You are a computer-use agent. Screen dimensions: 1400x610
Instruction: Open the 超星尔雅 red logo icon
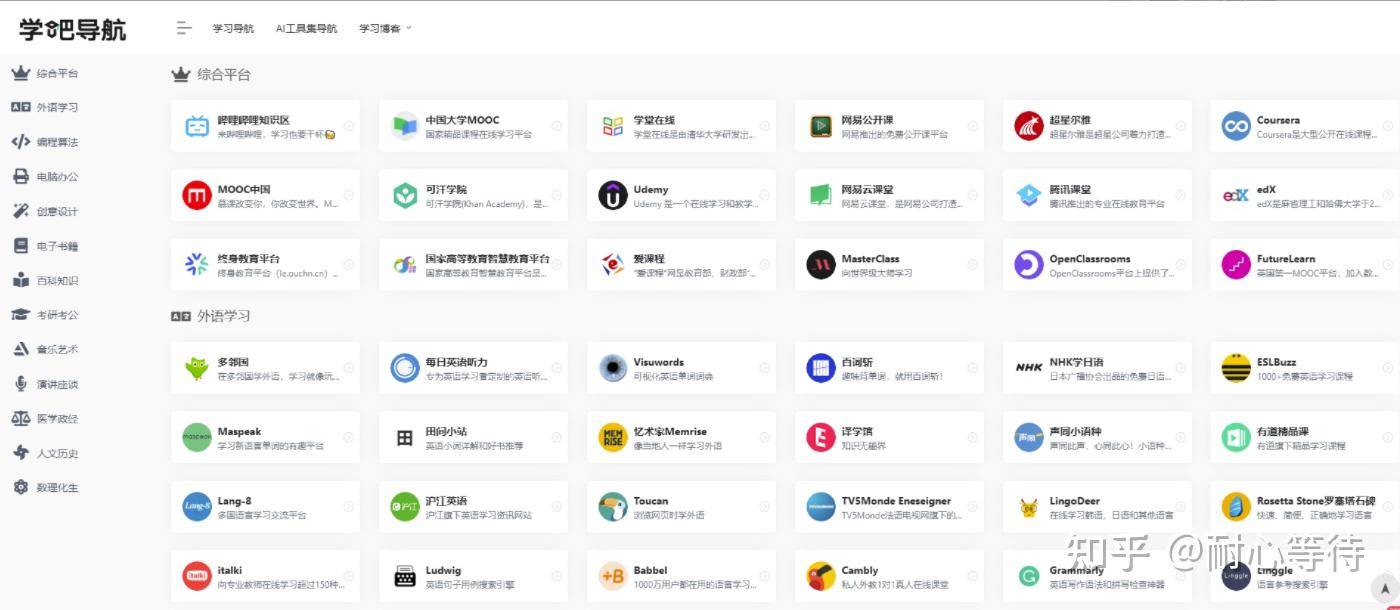tap(1029, 126)
